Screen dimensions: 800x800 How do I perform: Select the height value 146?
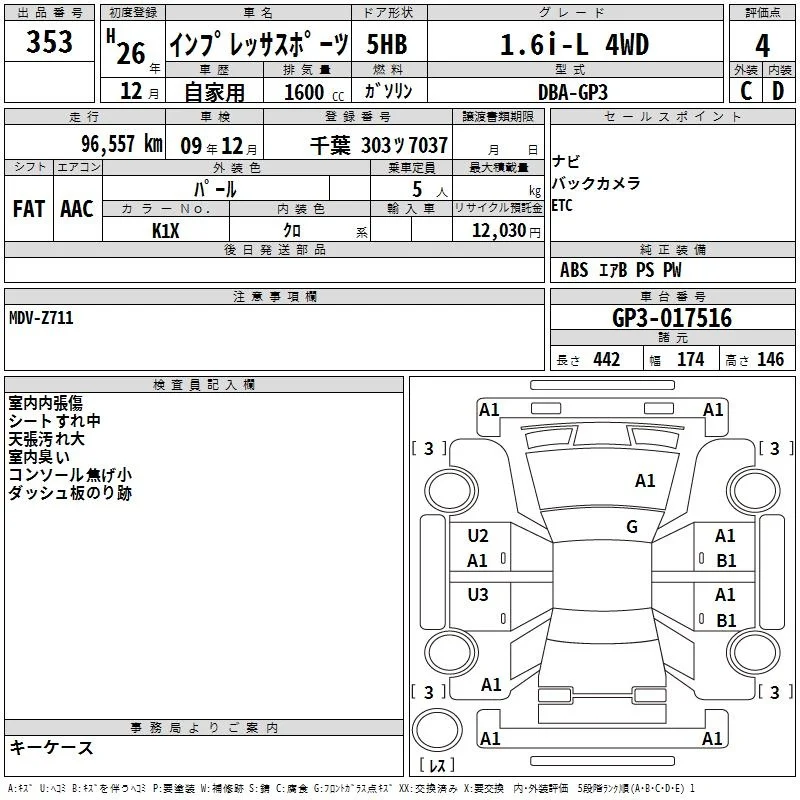coord(770,360)
